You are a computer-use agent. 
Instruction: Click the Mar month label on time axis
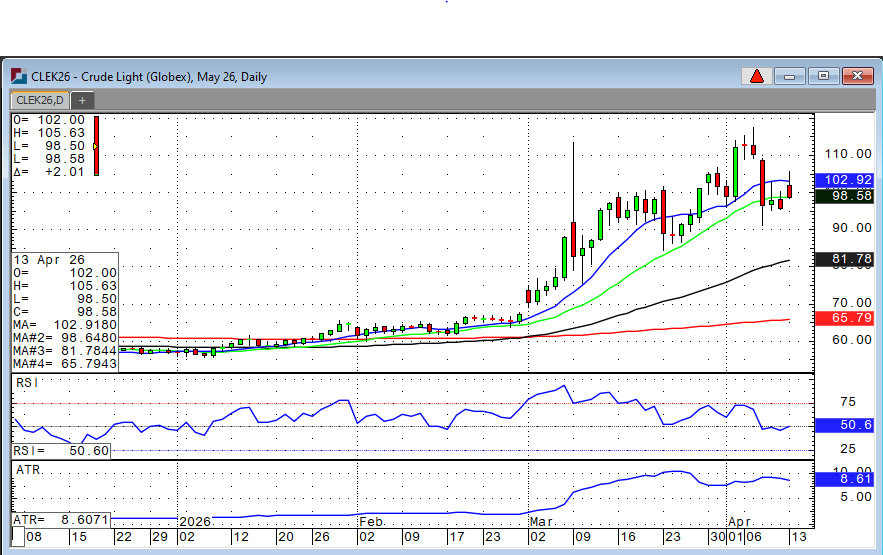pyautogui.click(x=542, y=522)
